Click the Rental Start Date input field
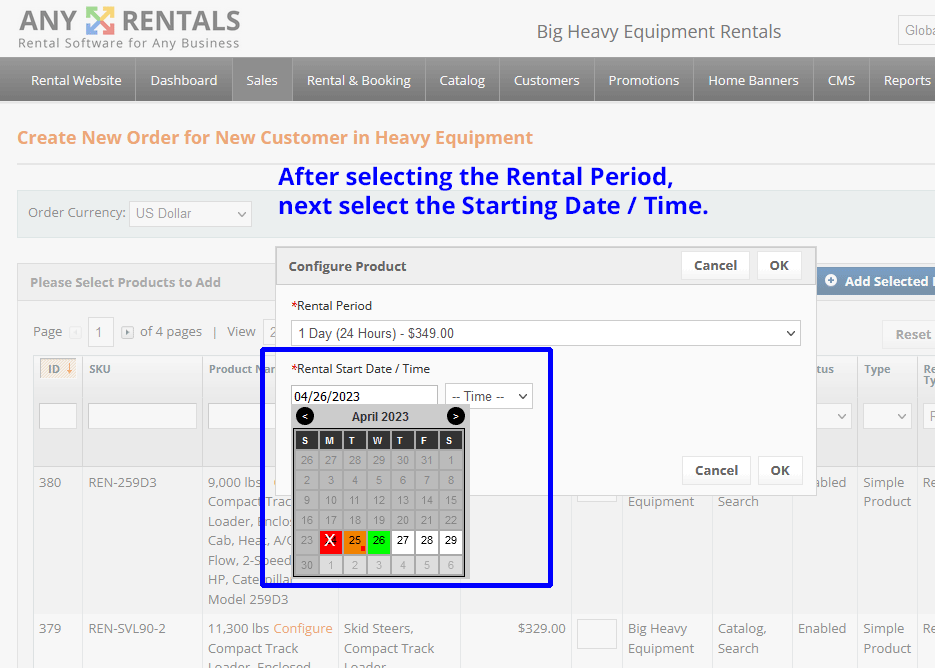 coord(364,396)
